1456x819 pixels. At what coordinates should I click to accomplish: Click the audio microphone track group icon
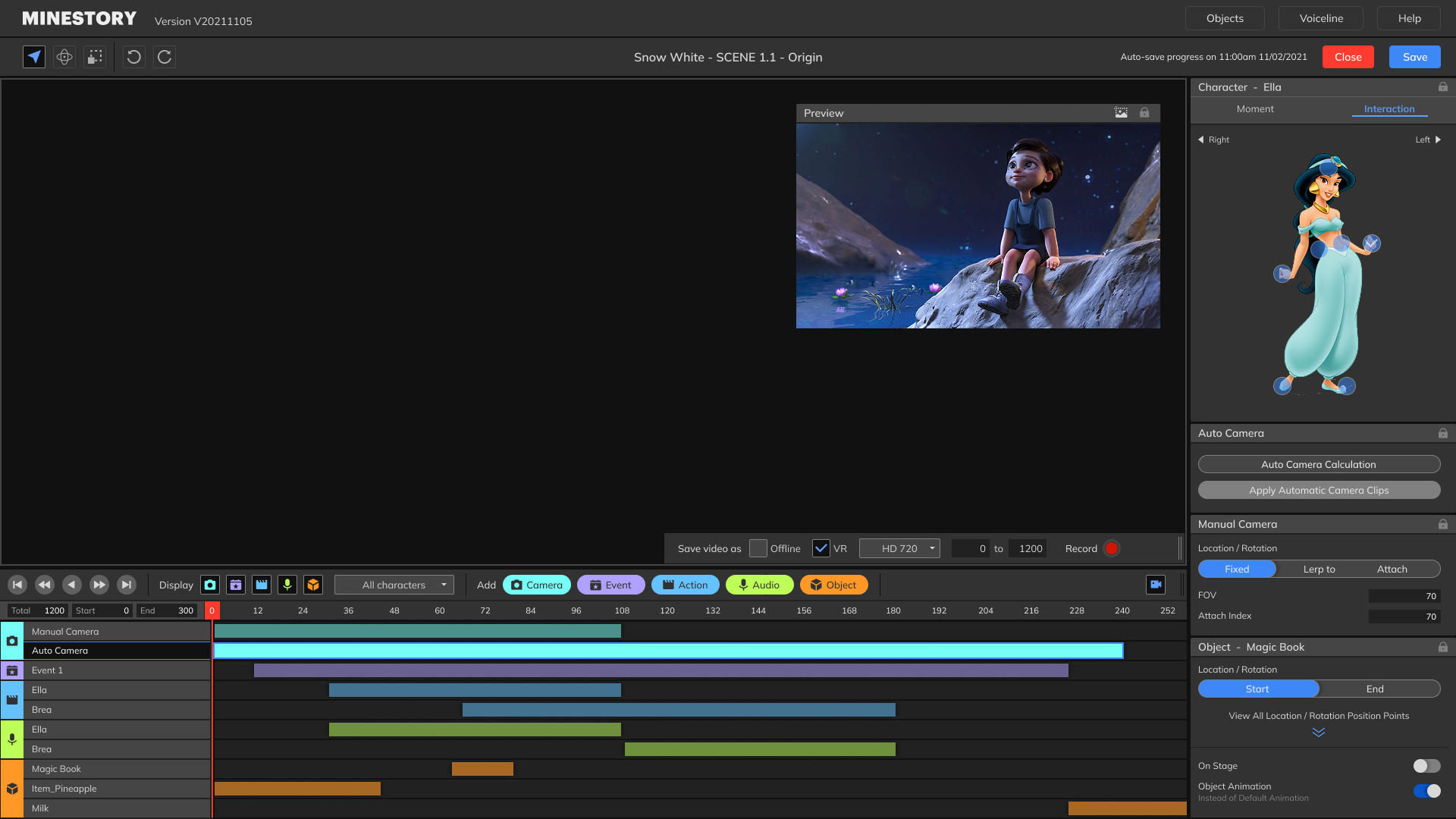point(12,739)
